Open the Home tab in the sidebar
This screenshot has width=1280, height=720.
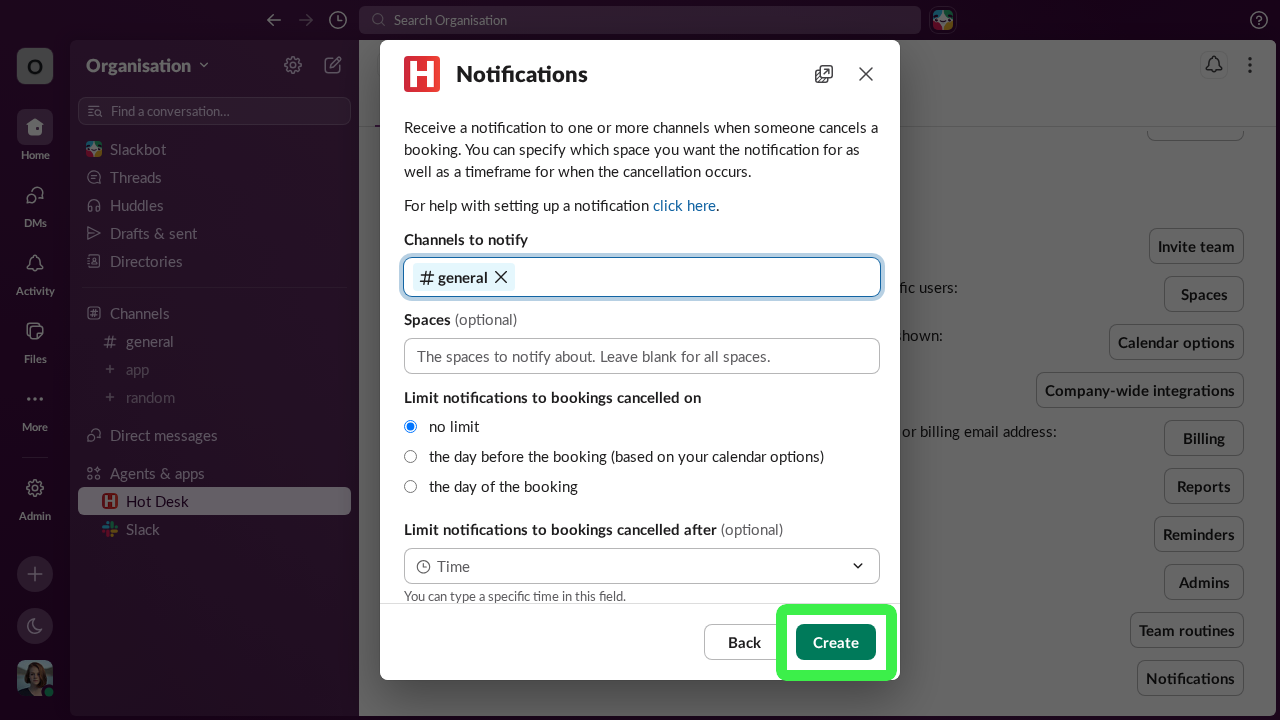point(35,136)
